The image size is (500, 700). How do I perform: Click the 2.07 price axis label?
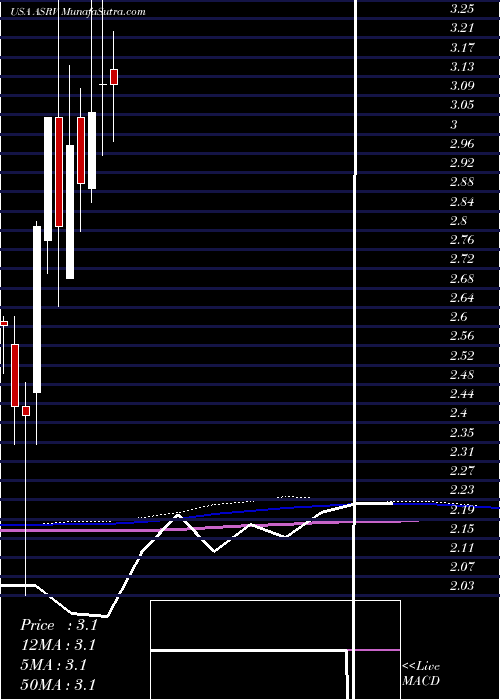(x=461, y=567)
